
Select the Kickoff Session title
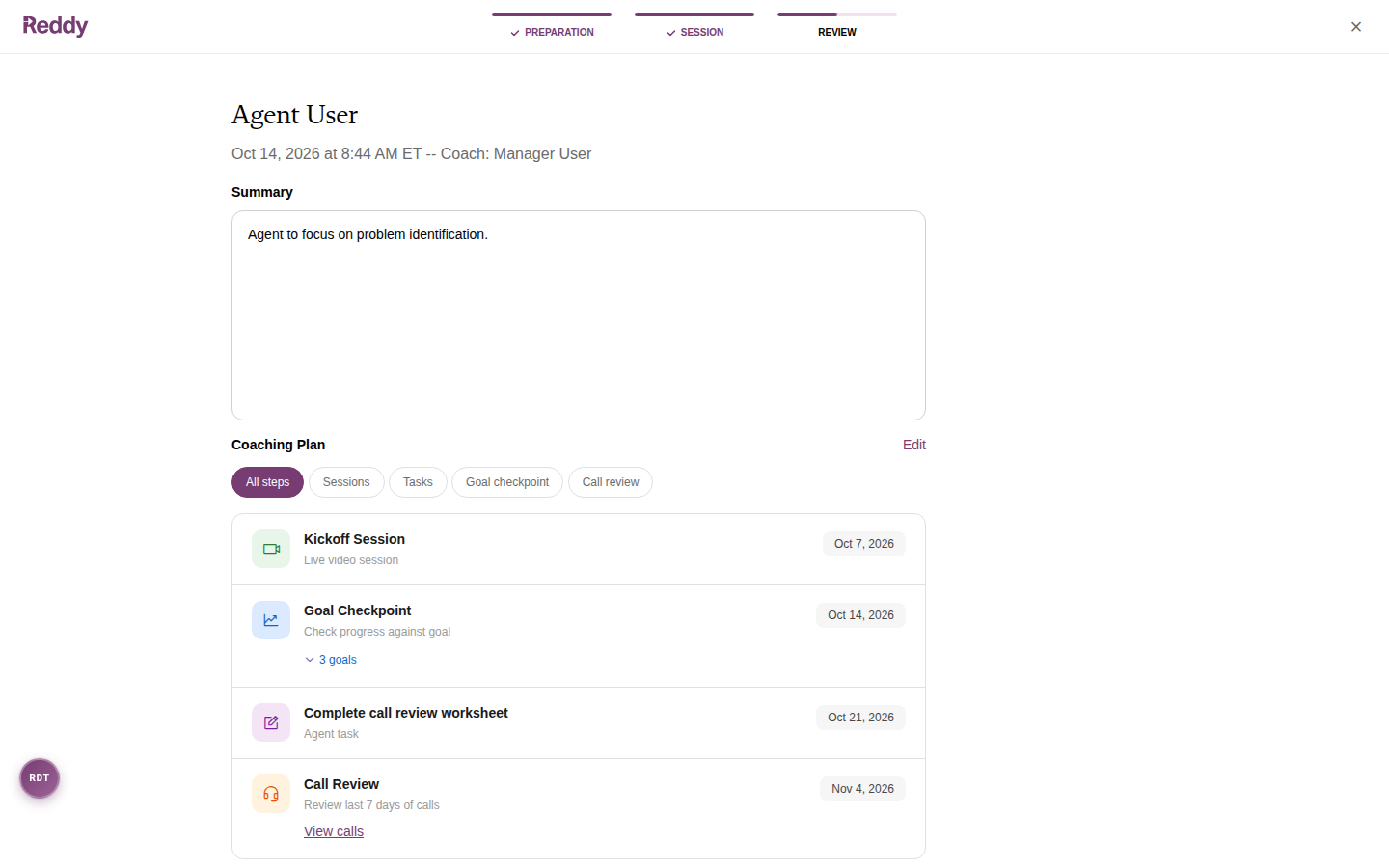354,539
